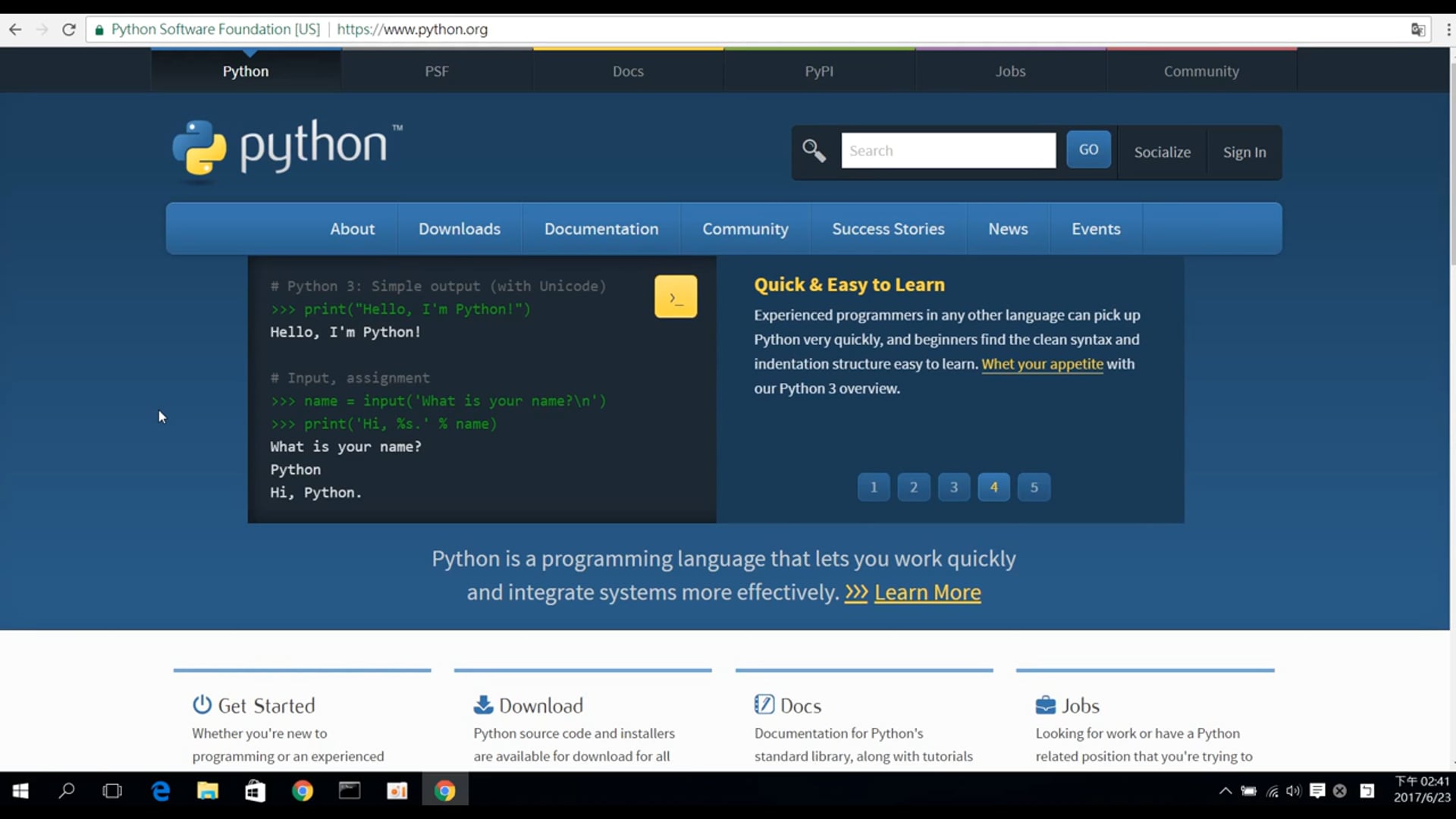Follow the Whet your appetite link
Screen dimensions: 1456x819
coord(1042,364)
